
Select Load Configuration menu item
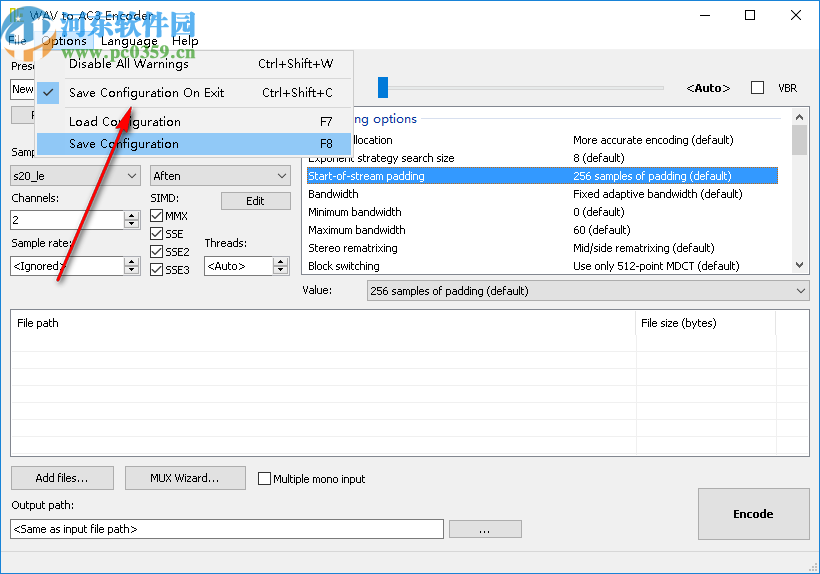[x=195, y=122]
